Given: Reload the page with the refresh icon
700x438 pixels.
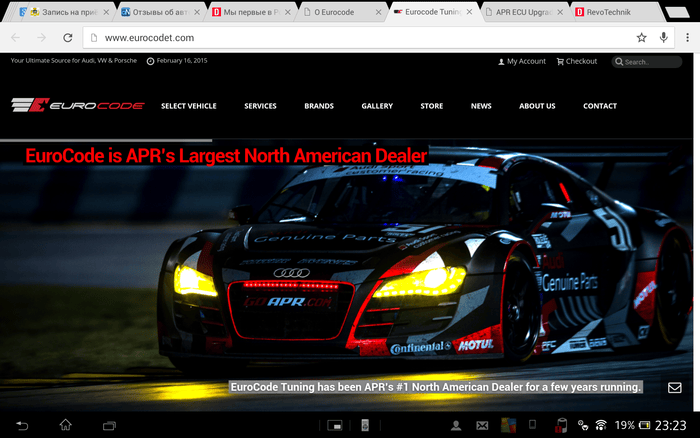Looking at the screenshot, I should (68, 38).
